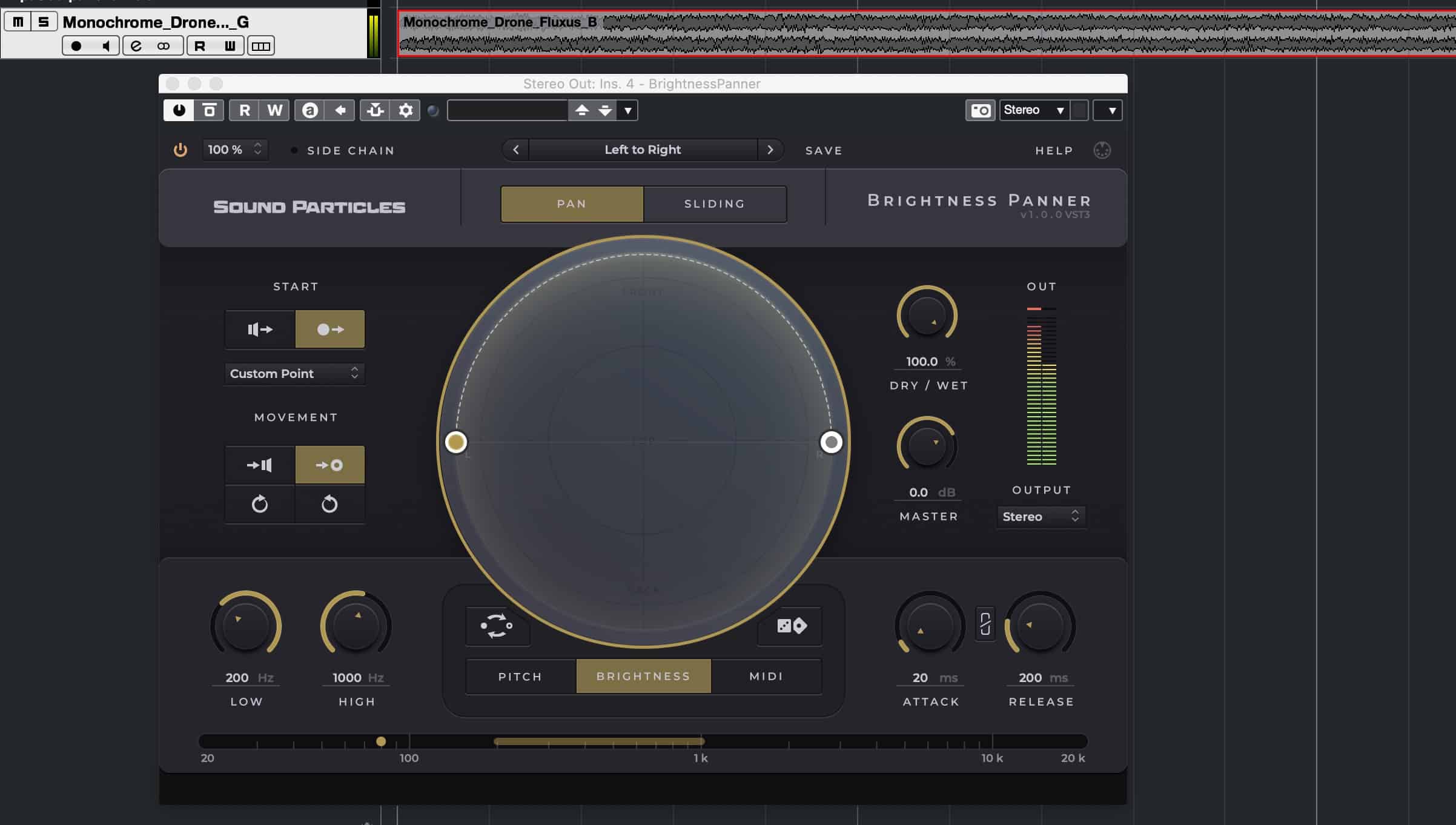Viewport: 1456px width, 825px height.
Task: Select counter-clockwise rotation movement icon
Action: [x=330, y=503]
